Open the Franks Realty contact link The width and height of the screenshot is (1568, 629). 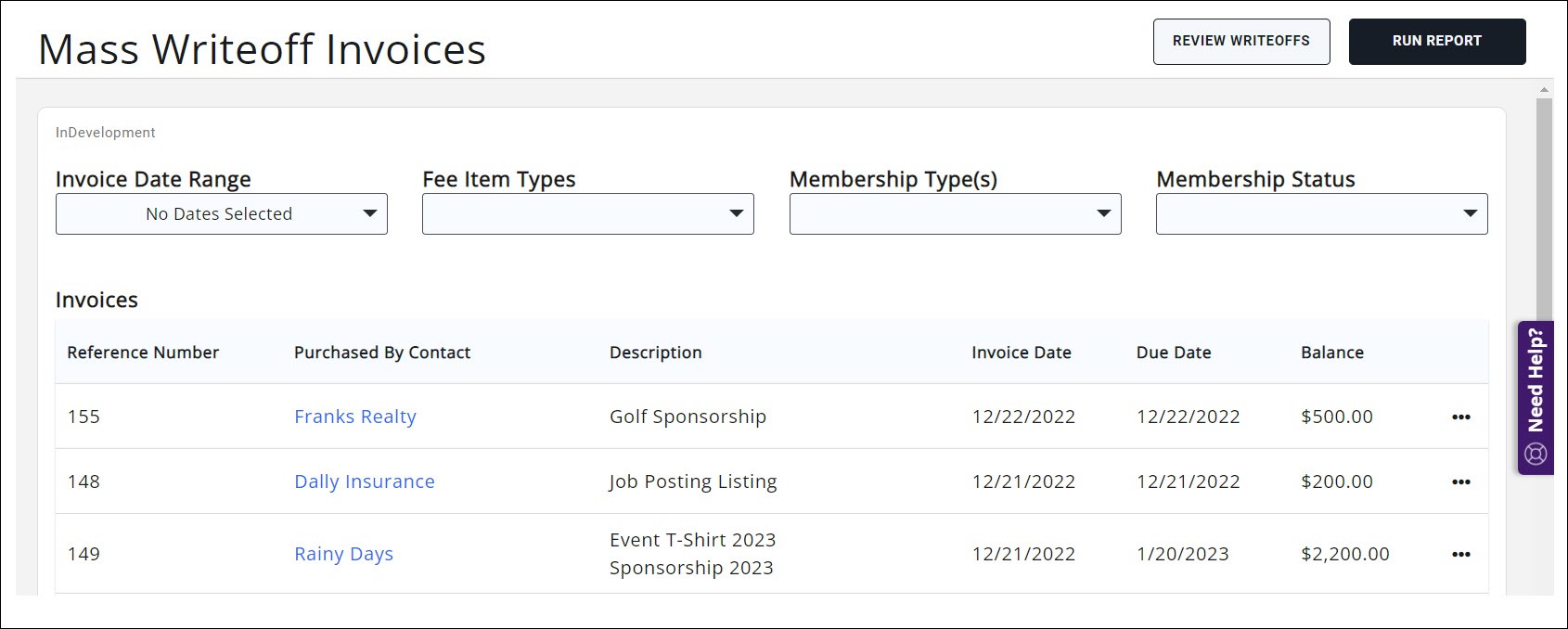pos(354,417)
